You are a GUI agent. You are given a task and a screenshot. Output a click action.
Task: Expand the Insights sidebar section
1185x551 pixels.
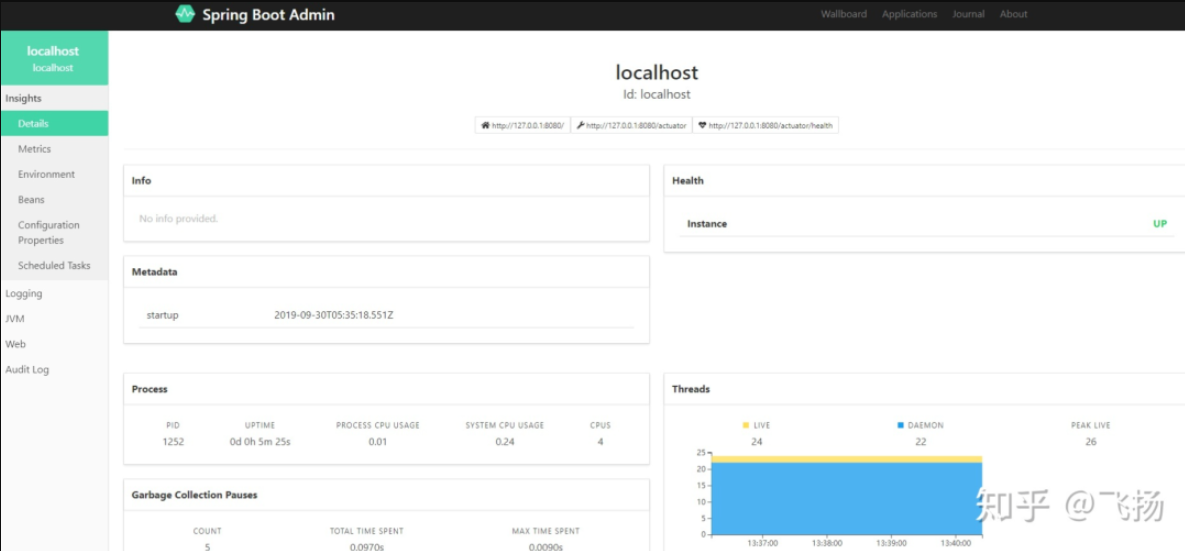pyautogui.click(x=24, y=98)
